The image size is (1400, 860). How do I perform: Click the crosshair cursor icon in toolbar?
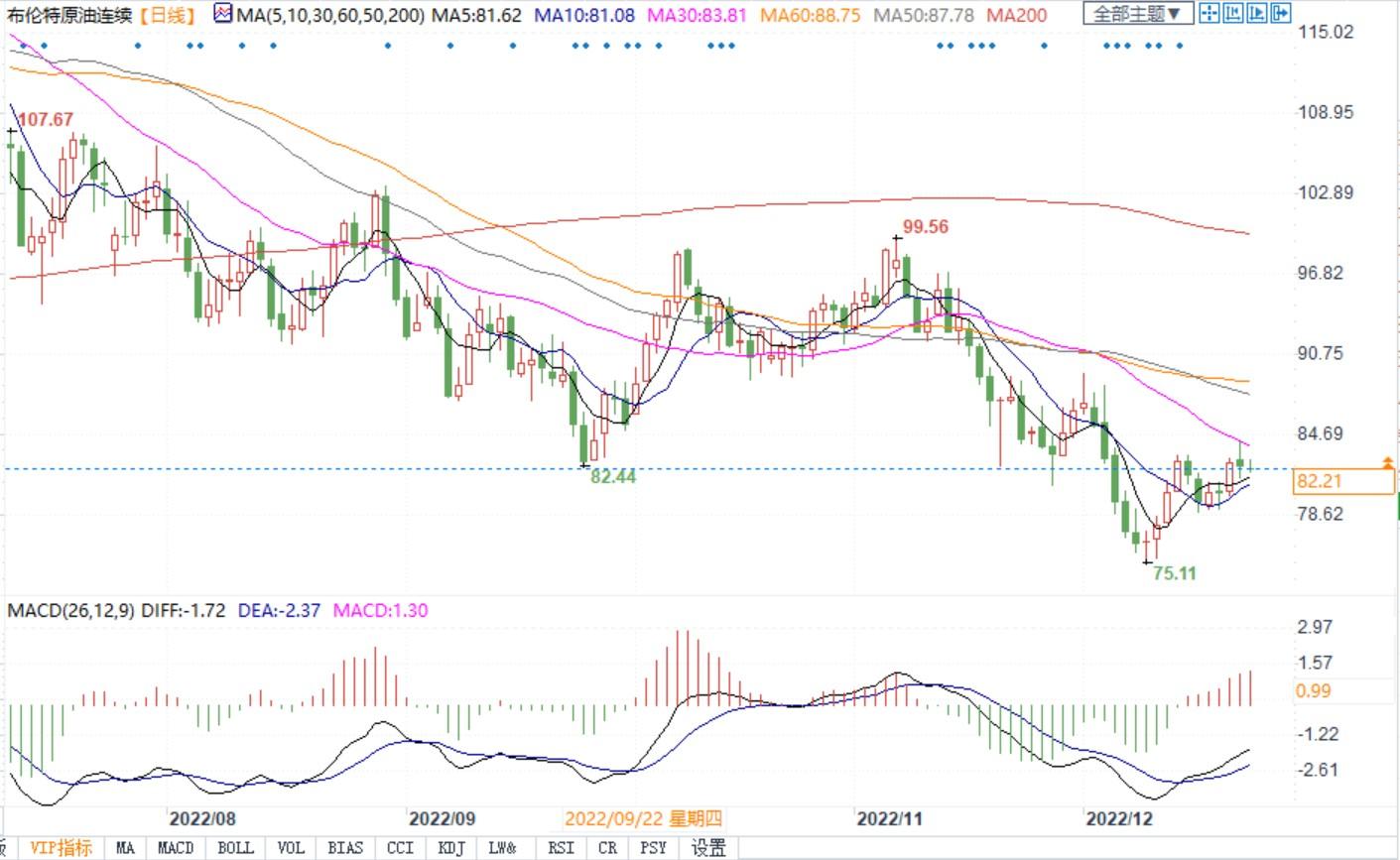click(x=1209, y=14)
